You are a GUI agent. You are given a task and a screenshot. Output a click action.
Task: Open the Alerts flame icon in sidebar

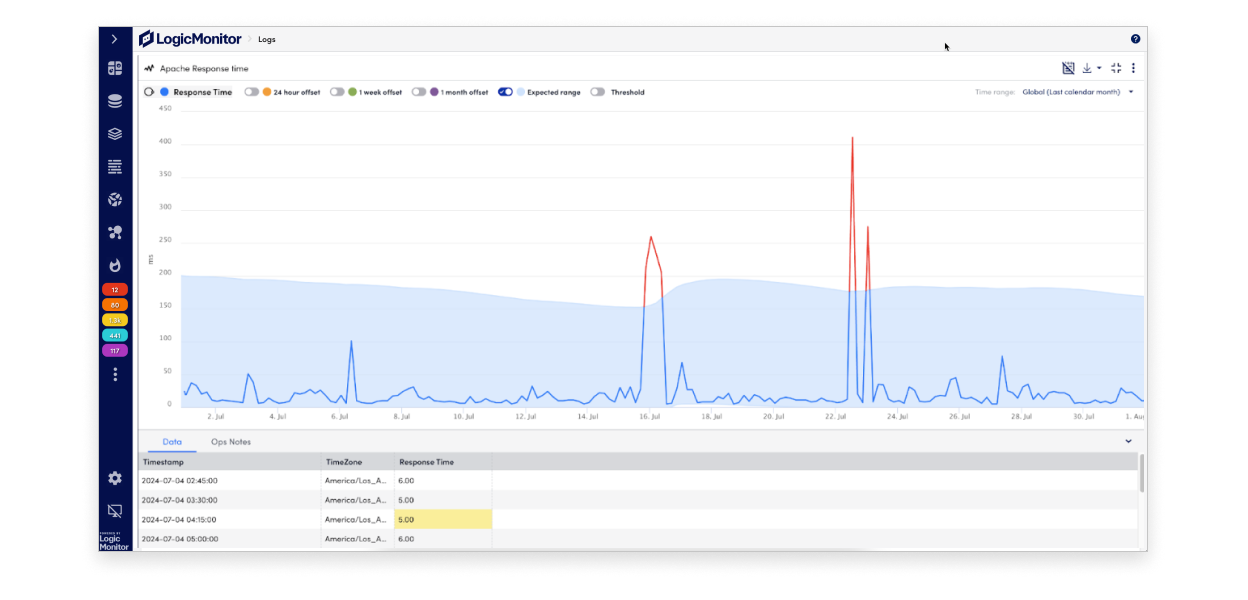click(x=115, y=265)
